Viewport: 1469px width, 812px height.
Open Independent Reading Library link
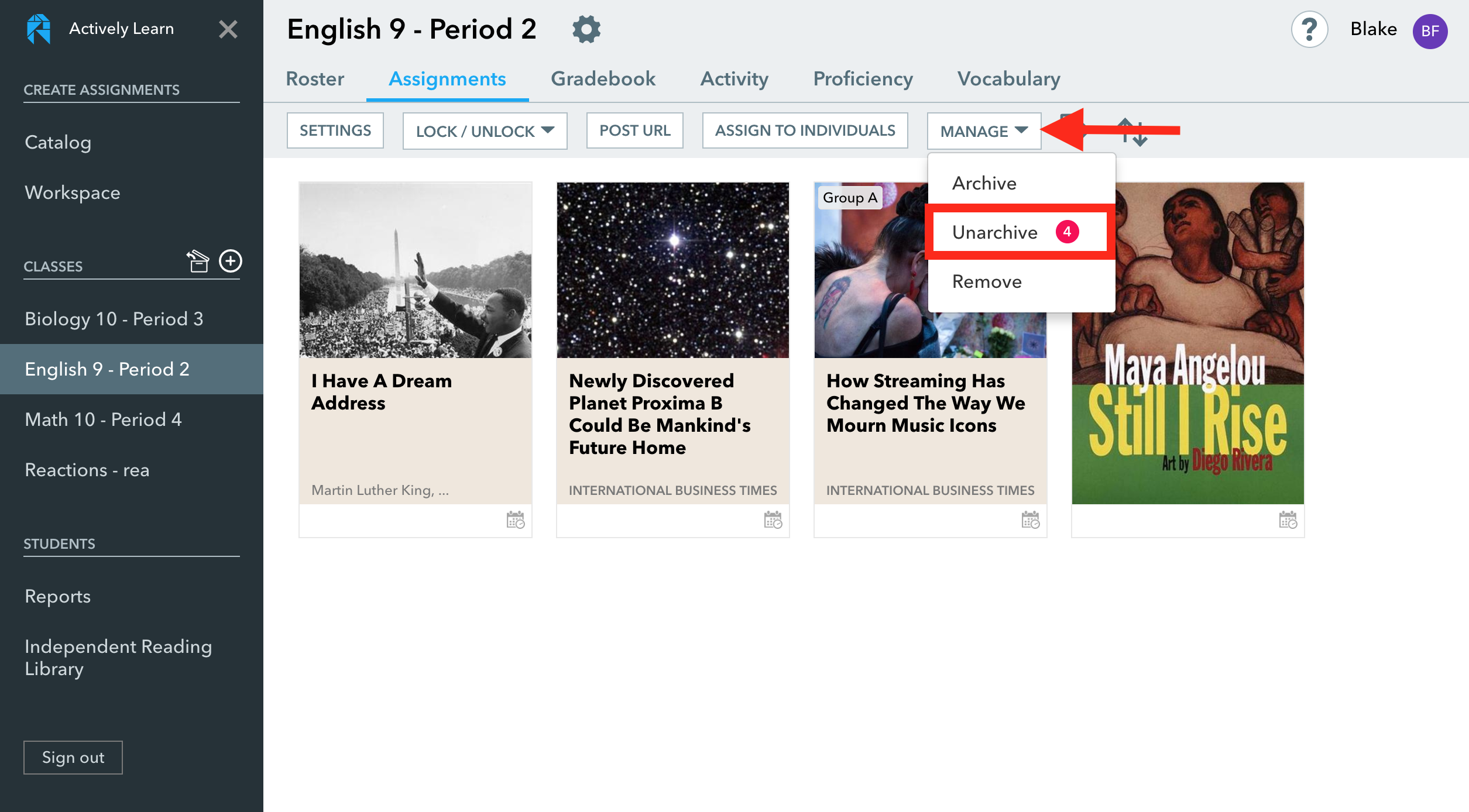click(x=118, y=658)
